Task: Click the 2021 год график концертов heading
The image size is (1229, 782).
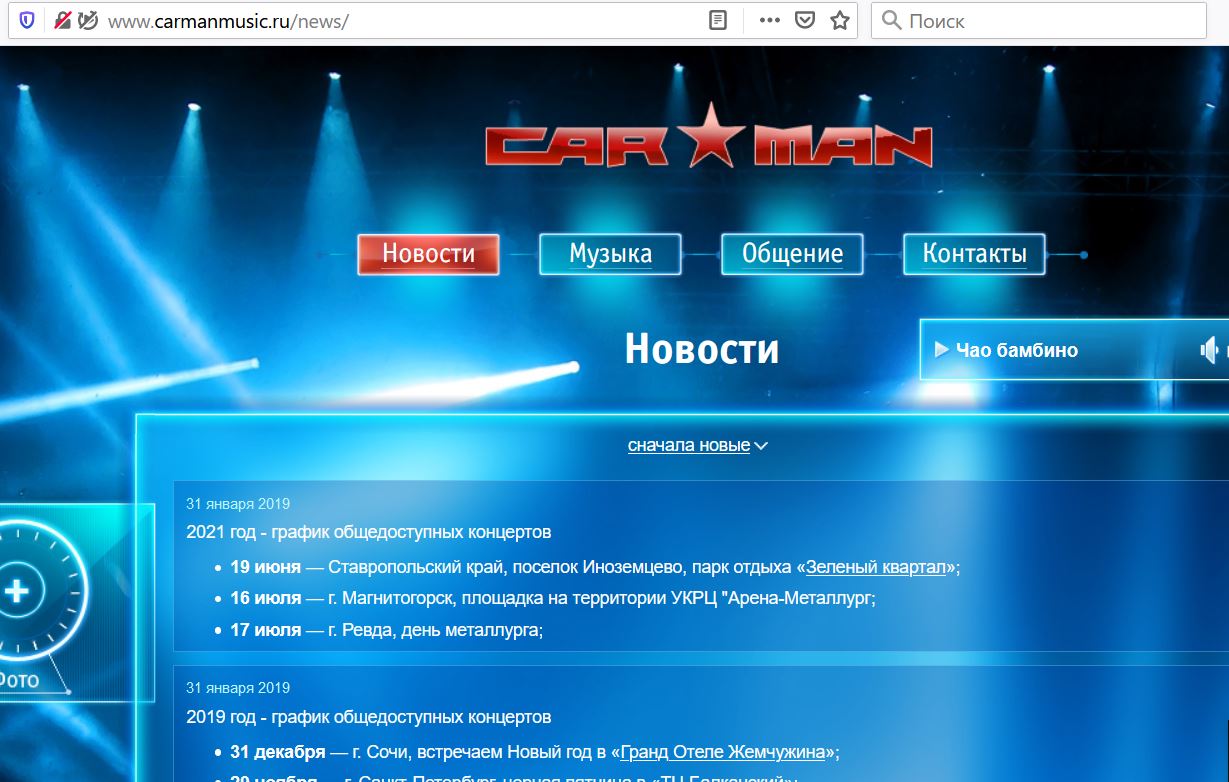Action: [369, 532]
